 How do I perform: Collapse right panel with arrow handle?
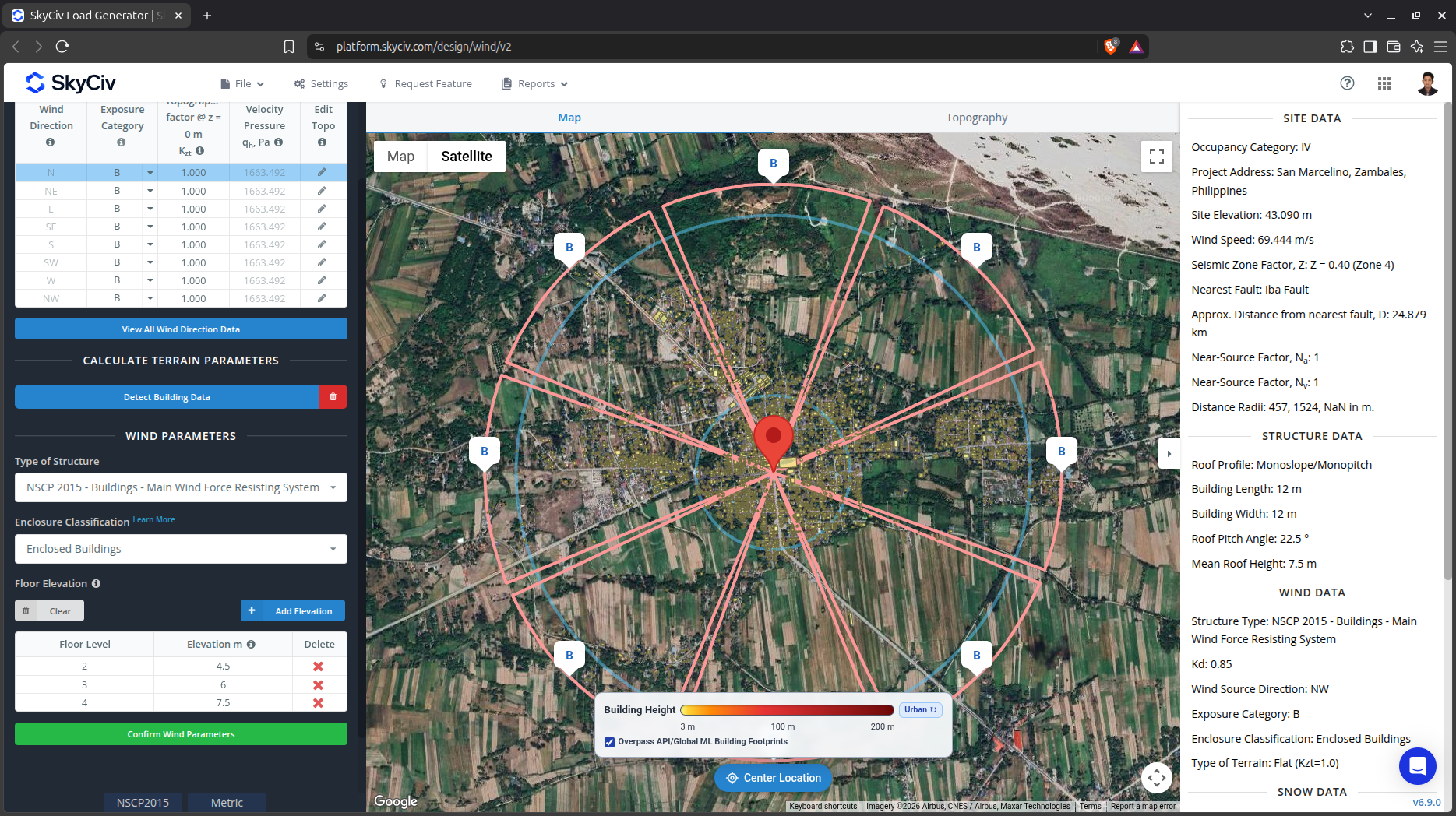(1169, 454)
